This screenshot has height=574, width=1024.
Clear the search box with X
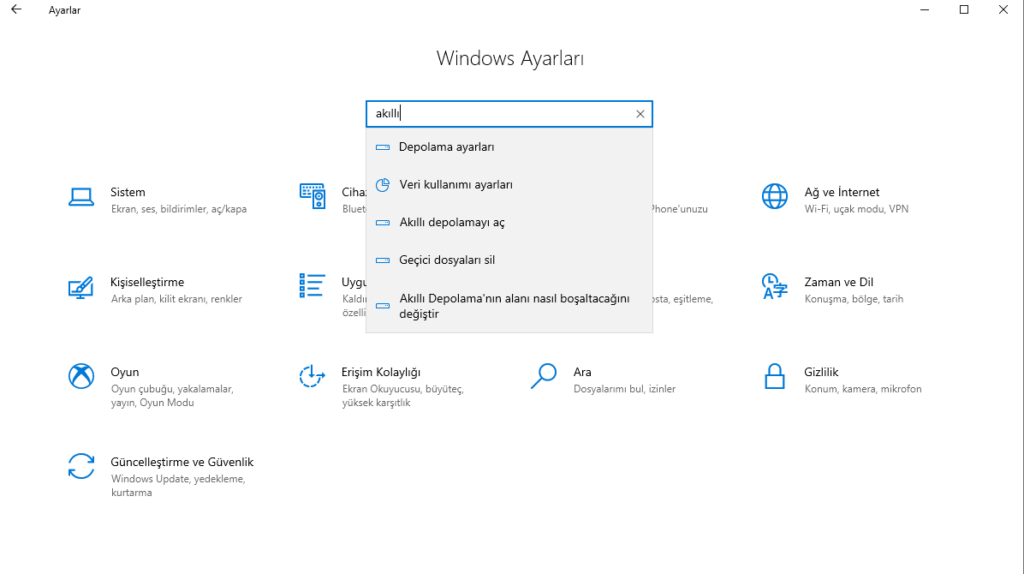tap(640, 114)
